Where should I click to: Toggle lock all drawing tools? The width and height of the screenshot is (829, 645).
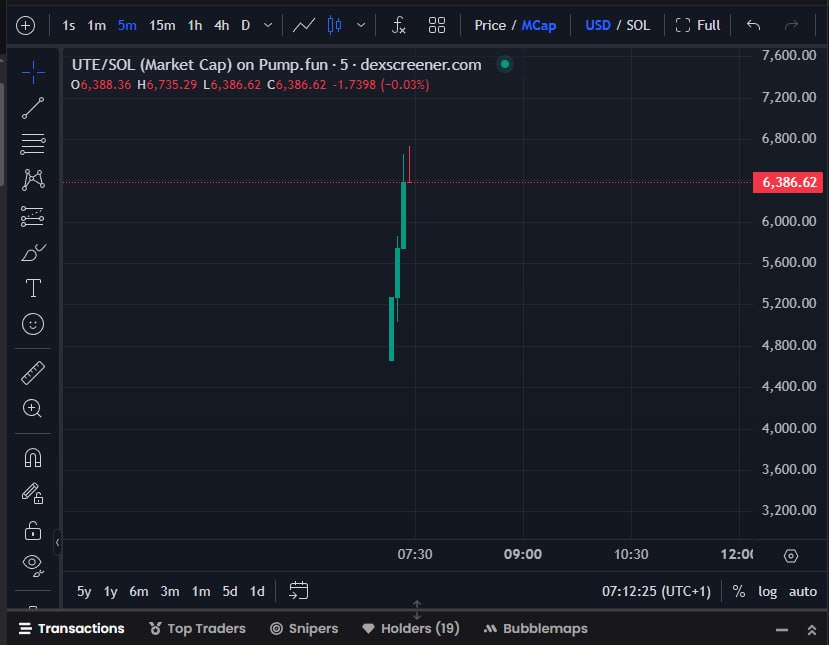click(33, 530)
